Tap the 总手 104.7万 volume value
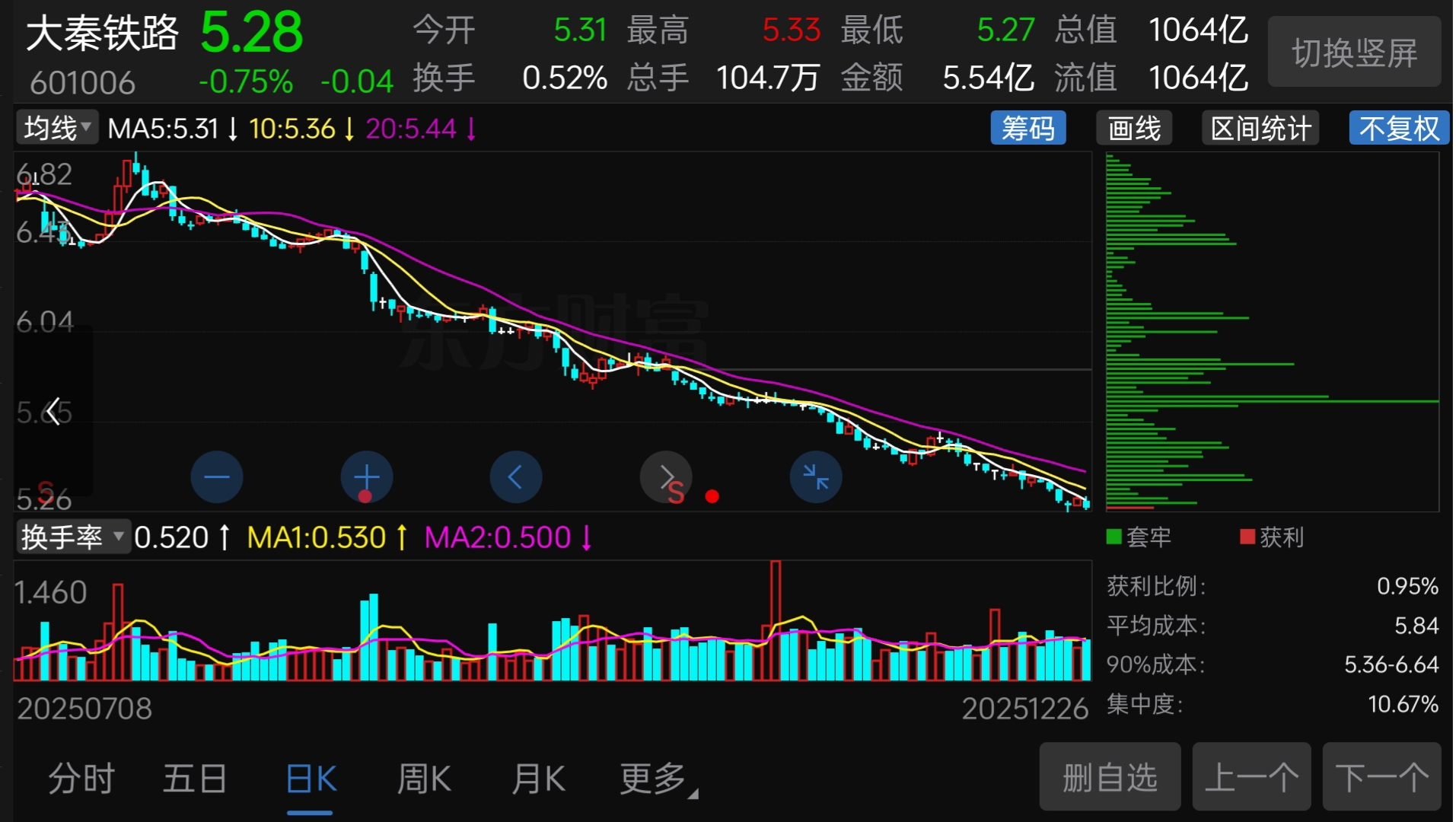The width and height of the screenshot is (1456, 822). tap(767, 78)
